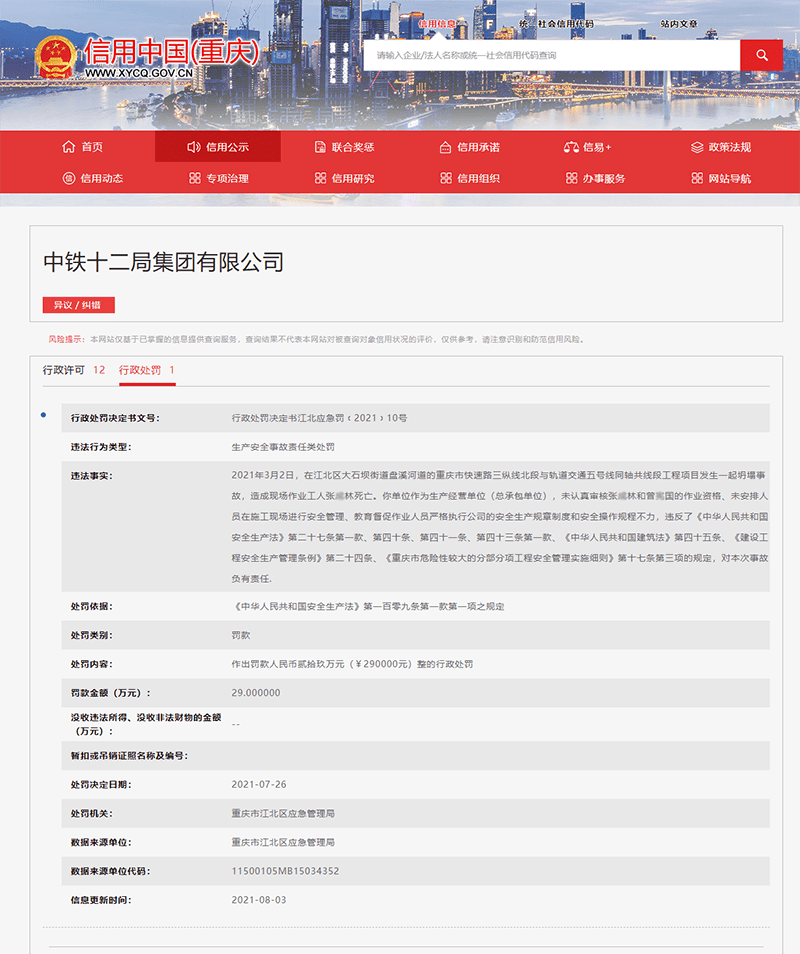
Task: Click the 行政处罚决定书文号 field label
Action: (115, 418)
